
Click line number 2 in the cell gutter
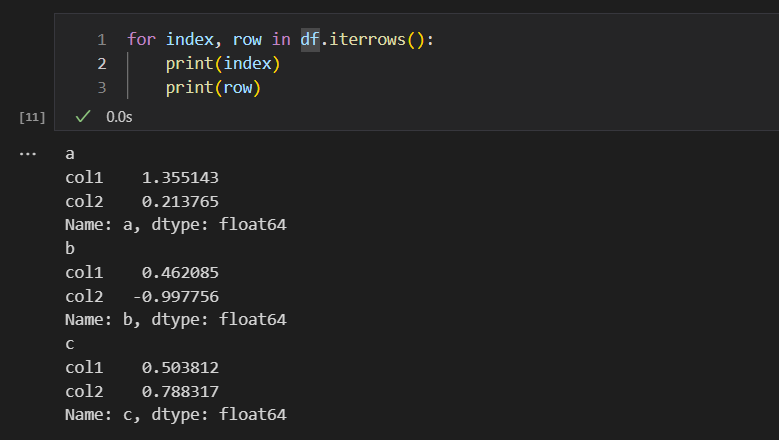[102, 64]
